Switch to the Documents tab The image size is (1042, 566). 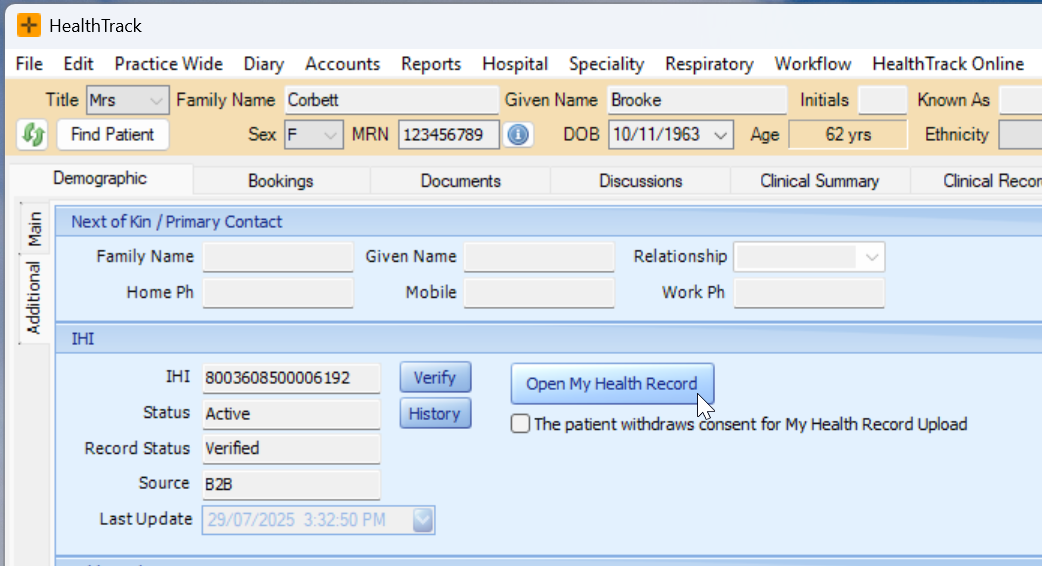pos(461,181)
